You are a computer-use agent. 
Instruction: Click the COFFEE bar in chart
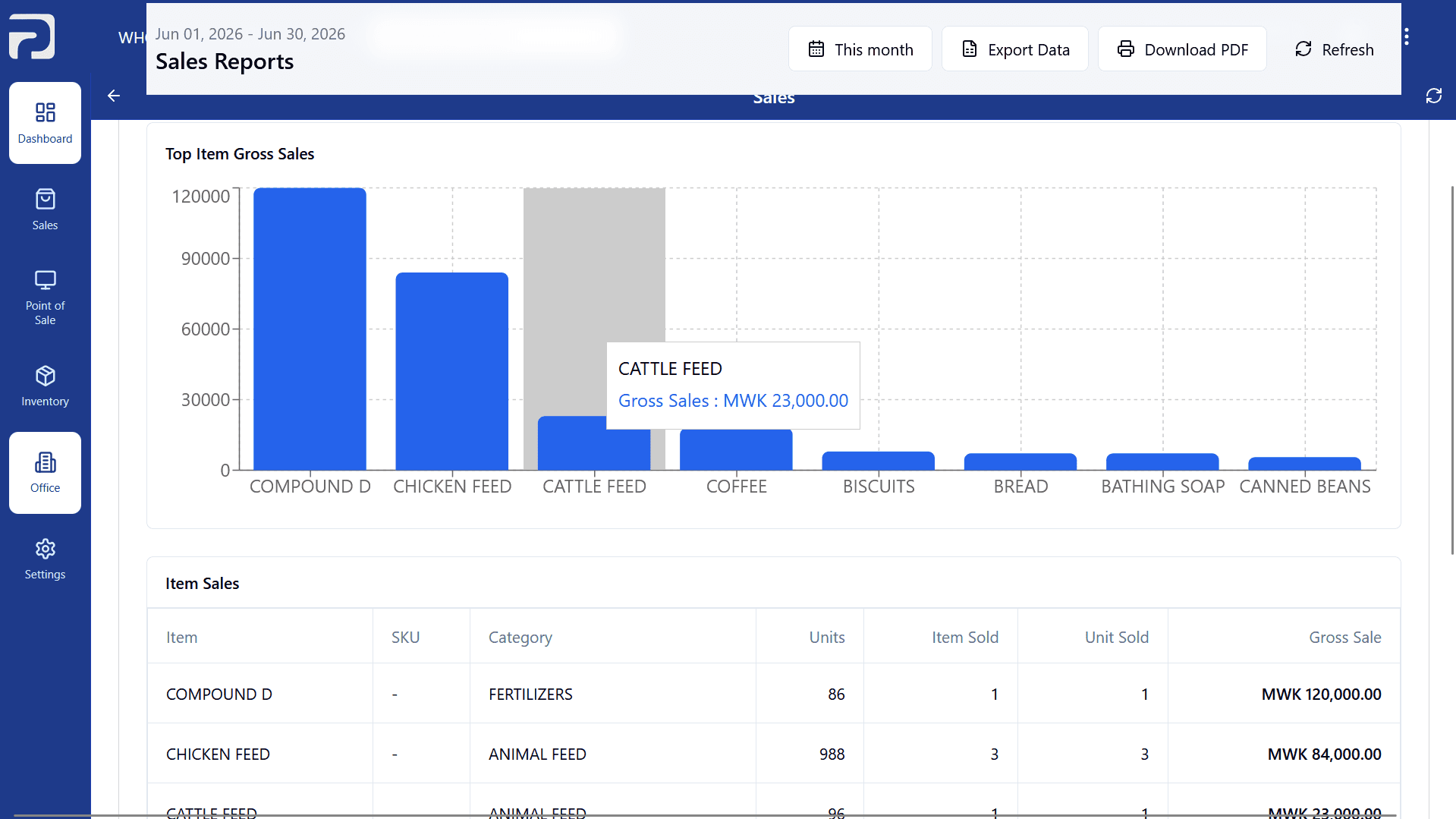[736, 449]
